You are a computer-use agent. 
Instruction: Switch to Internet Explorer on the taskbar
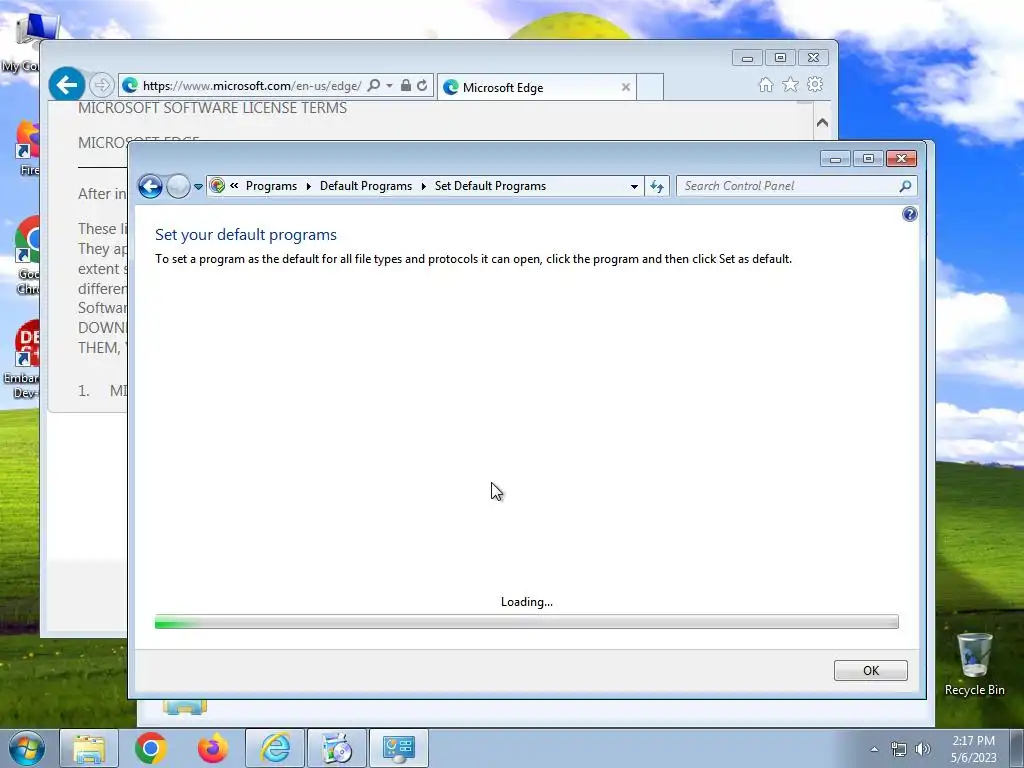tap(275, 748)
